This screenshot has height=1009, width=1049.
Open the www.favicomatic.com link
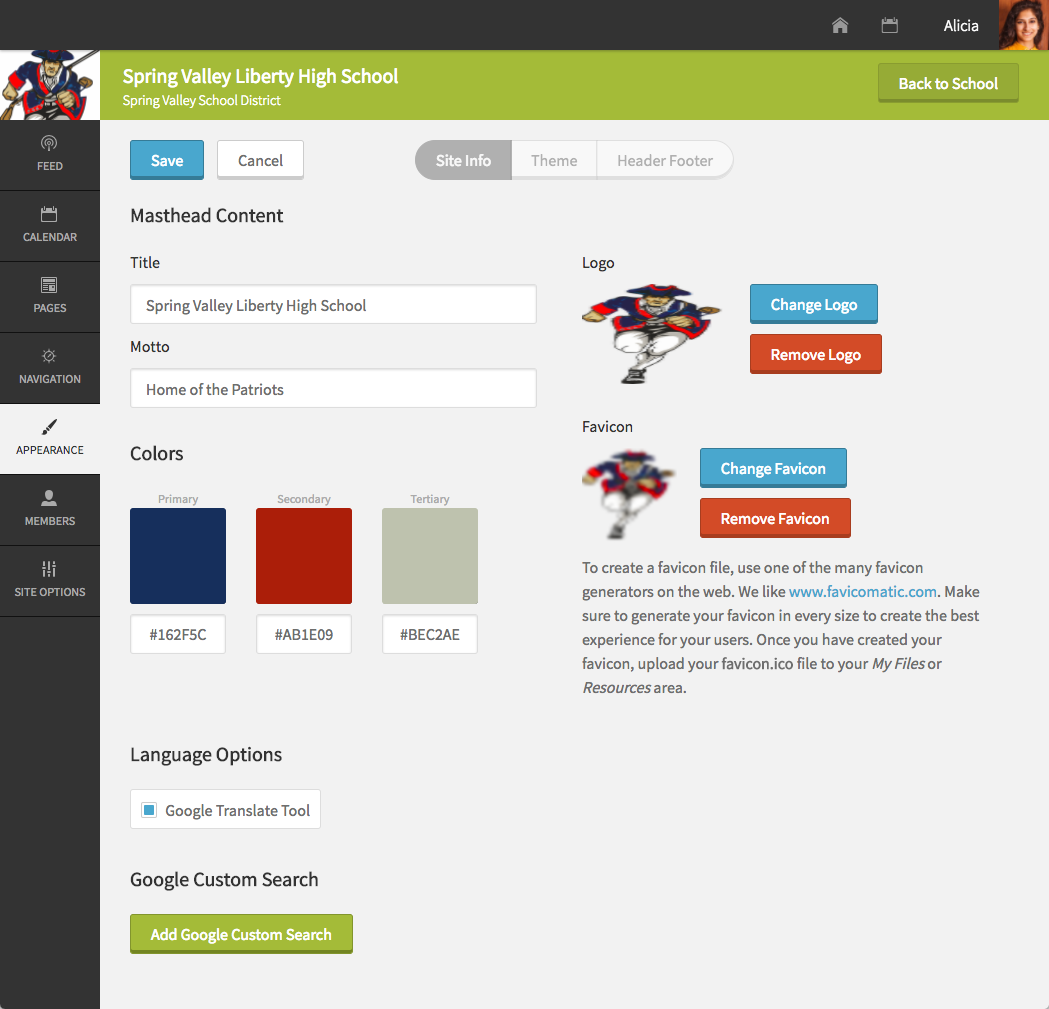pyautogui.click(x=862, y=591)
